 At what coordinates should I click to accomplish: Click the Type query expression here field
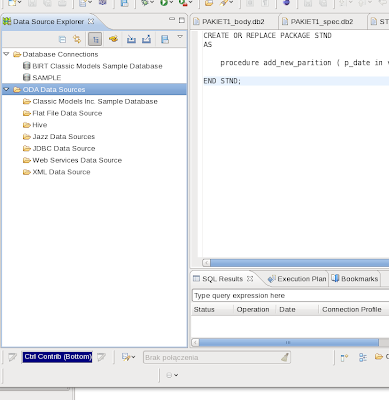[x=291, y=296]
